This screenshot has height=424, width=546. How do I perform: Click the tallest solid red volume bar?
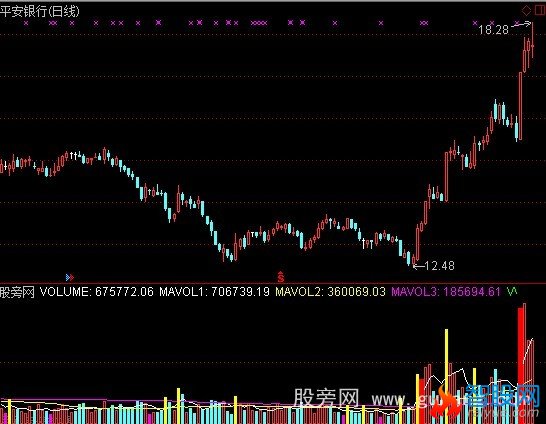click(x=521, y=366)
